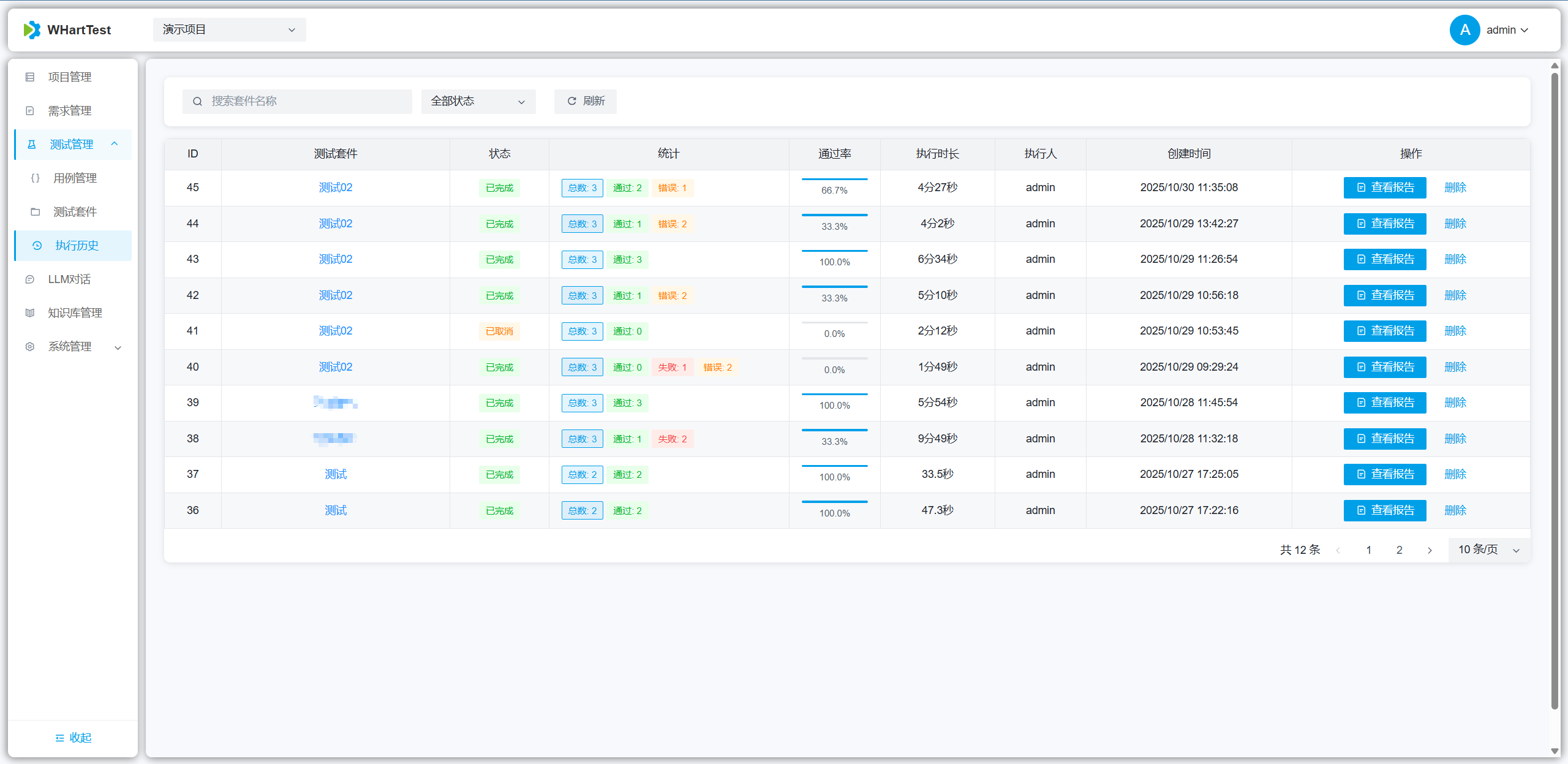Collapse the 测试管理 menu section
Image resolution: width=1568 pixels, height=764 pixels.
click(114, 144)
